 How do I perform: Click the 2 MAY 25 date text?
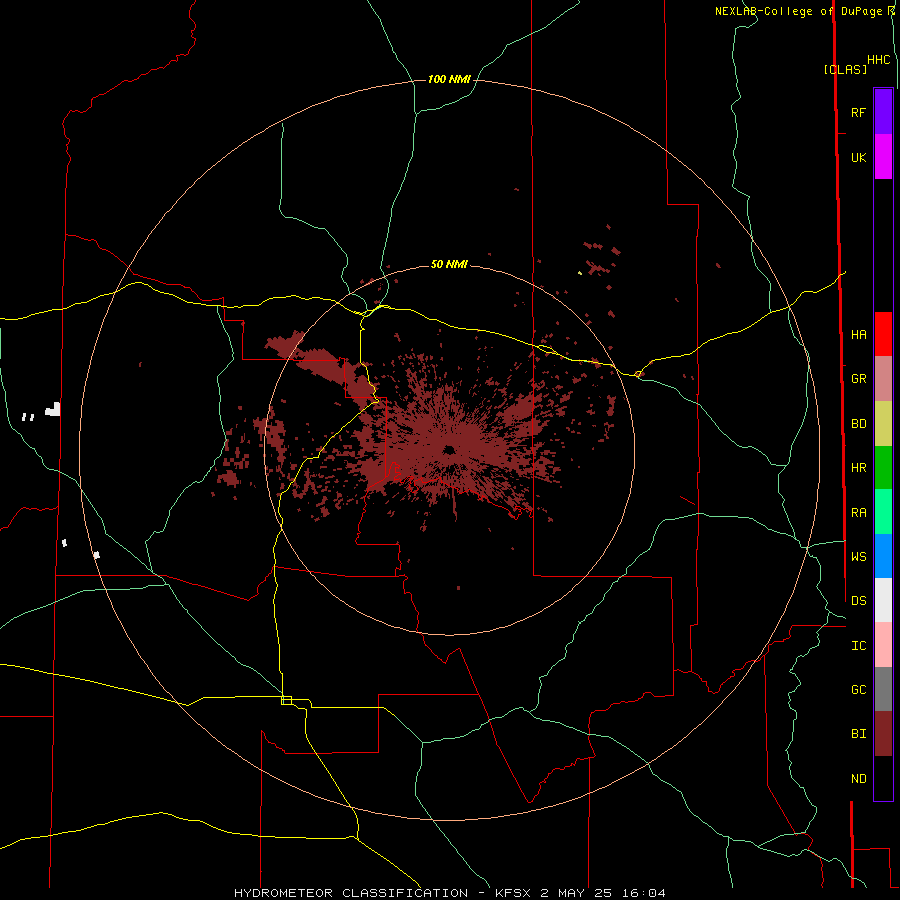pyautogui.click(x=577, y=893)
